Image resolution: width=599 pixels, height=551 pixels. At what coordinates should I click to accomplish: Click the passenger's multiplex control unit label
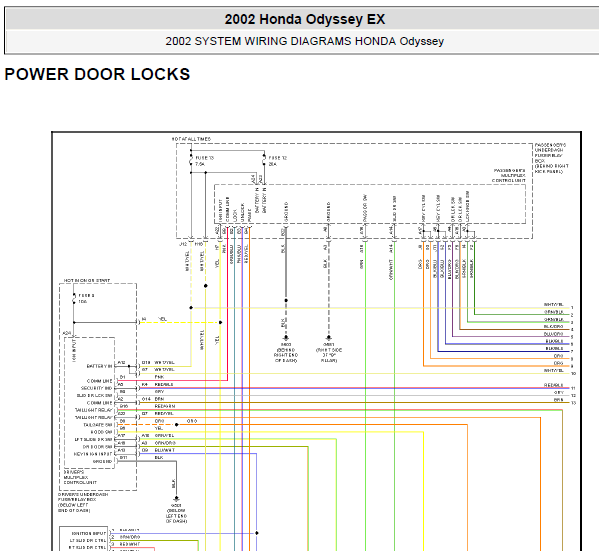point(509,175)
